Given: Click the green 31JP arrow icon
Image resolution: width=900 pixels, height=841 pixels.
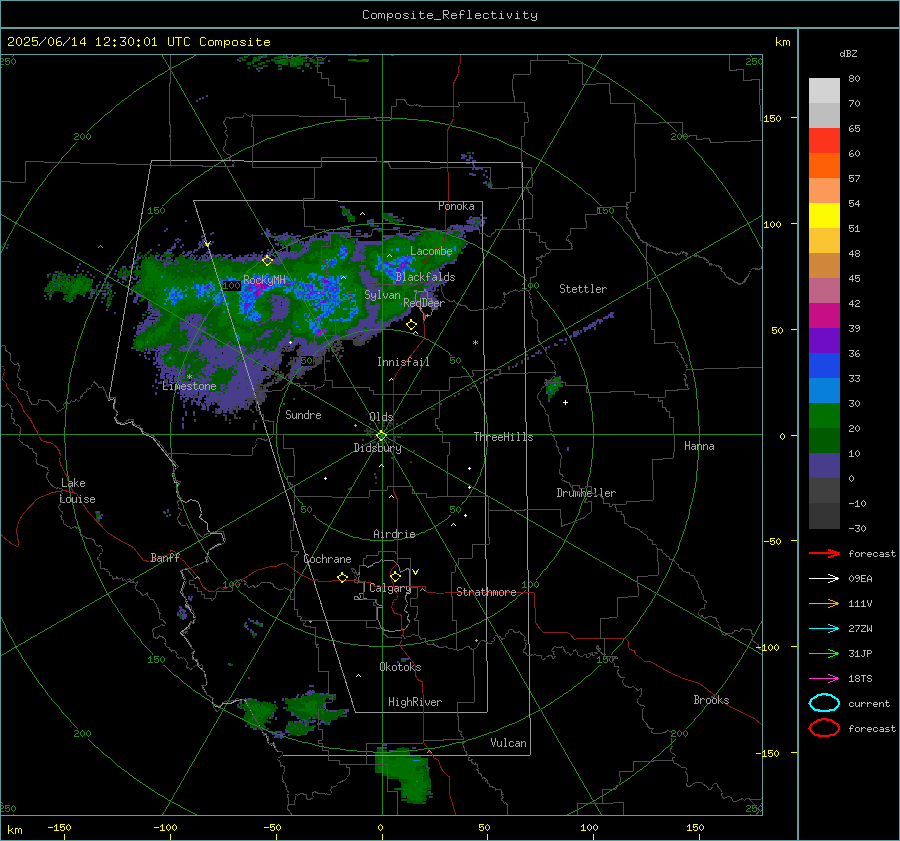Looking at the screenshot, I should click(x=824, y=653).
